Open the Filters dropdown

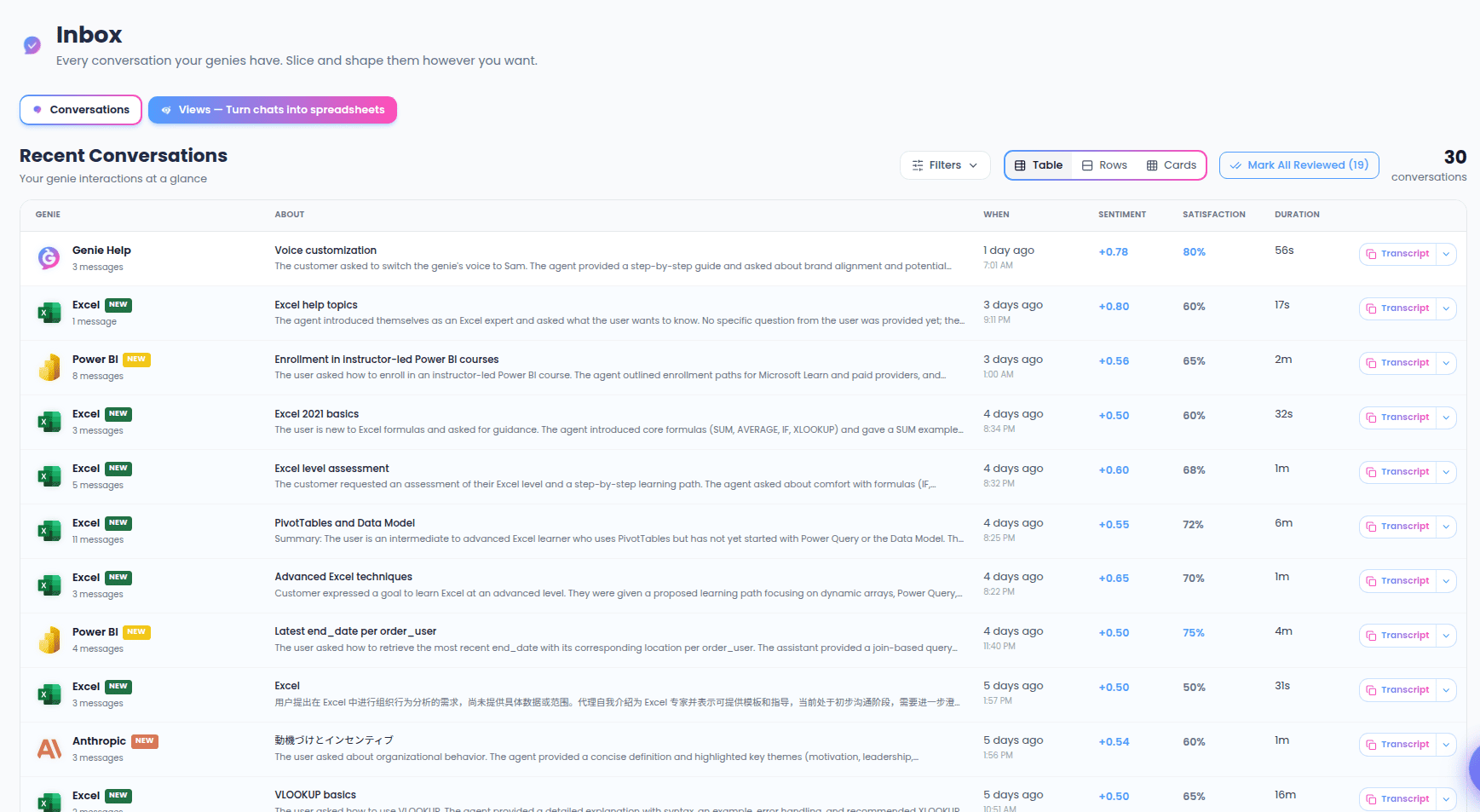[x=945, y=165]
